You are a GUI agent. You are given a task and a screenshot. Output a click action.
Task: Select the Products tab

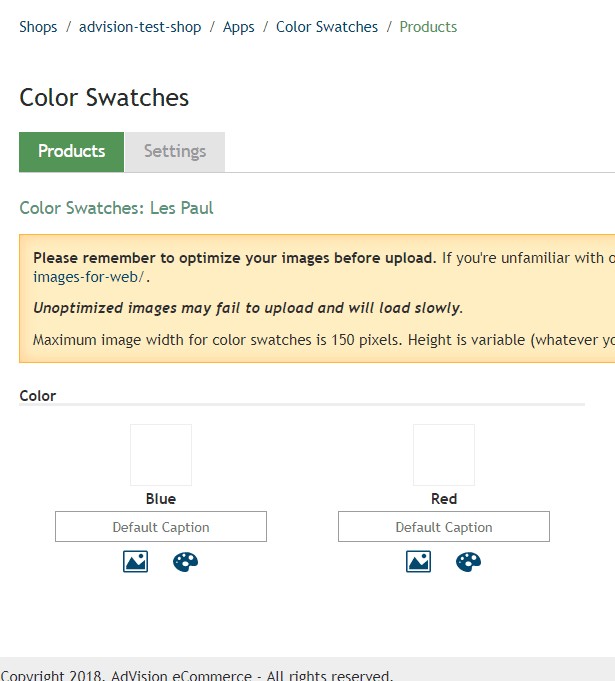pyautogui.click(x=71, y=152)
